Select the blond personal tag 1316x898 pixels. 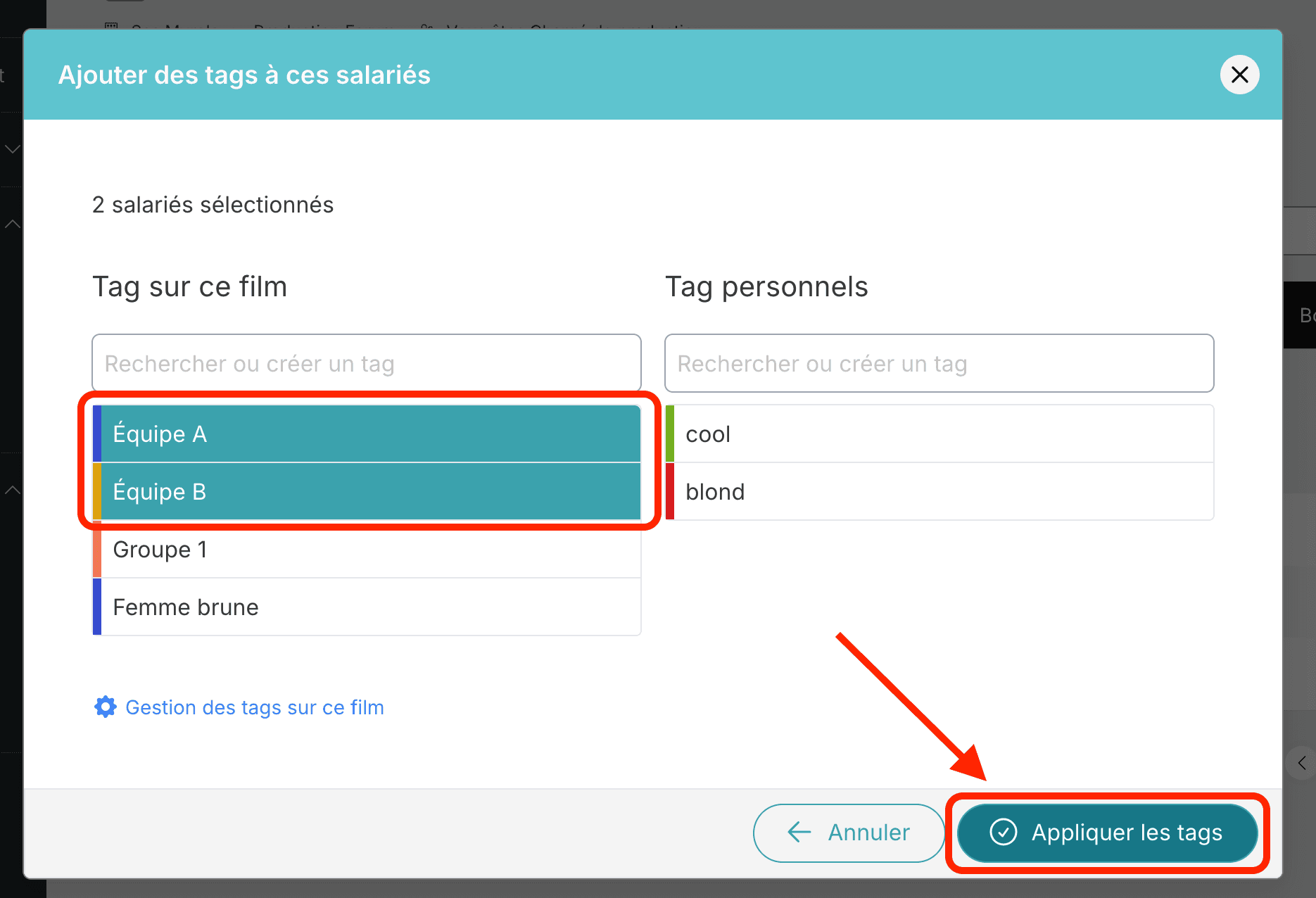(939, 491)
